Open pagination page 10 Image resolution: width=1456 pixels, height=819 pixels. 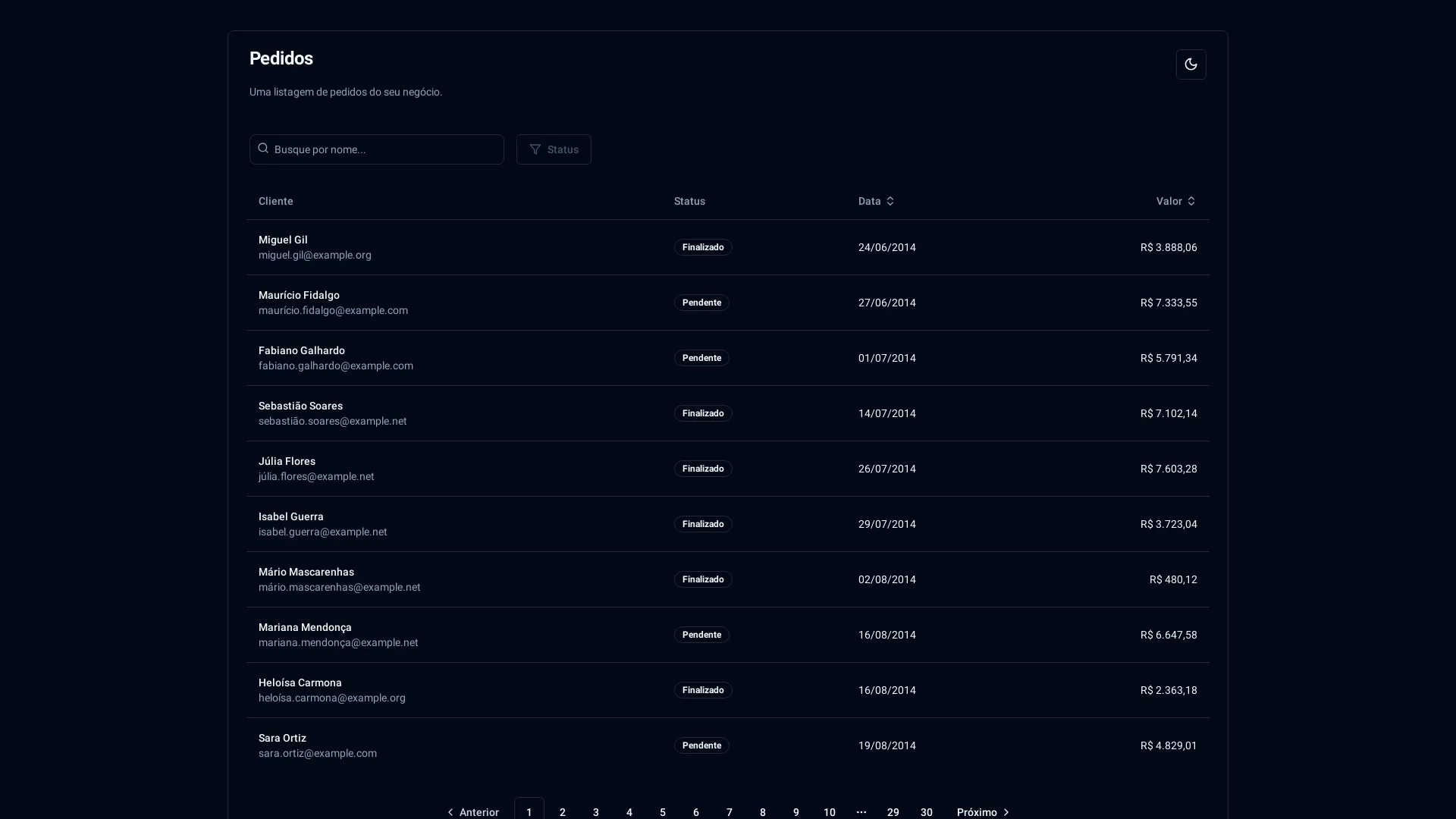point(830,811)
